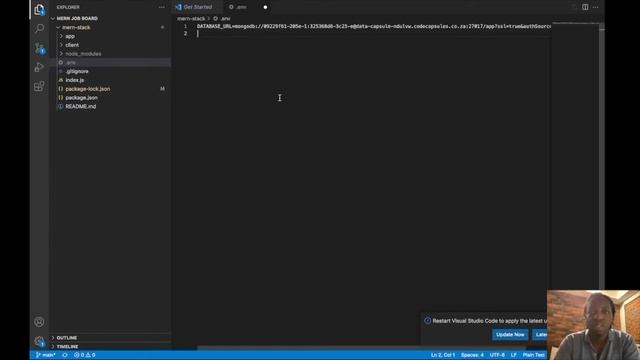Click Ln 2, Col 1 in status bar
This screenshot has height=360, width=640.
click(443, 355)
